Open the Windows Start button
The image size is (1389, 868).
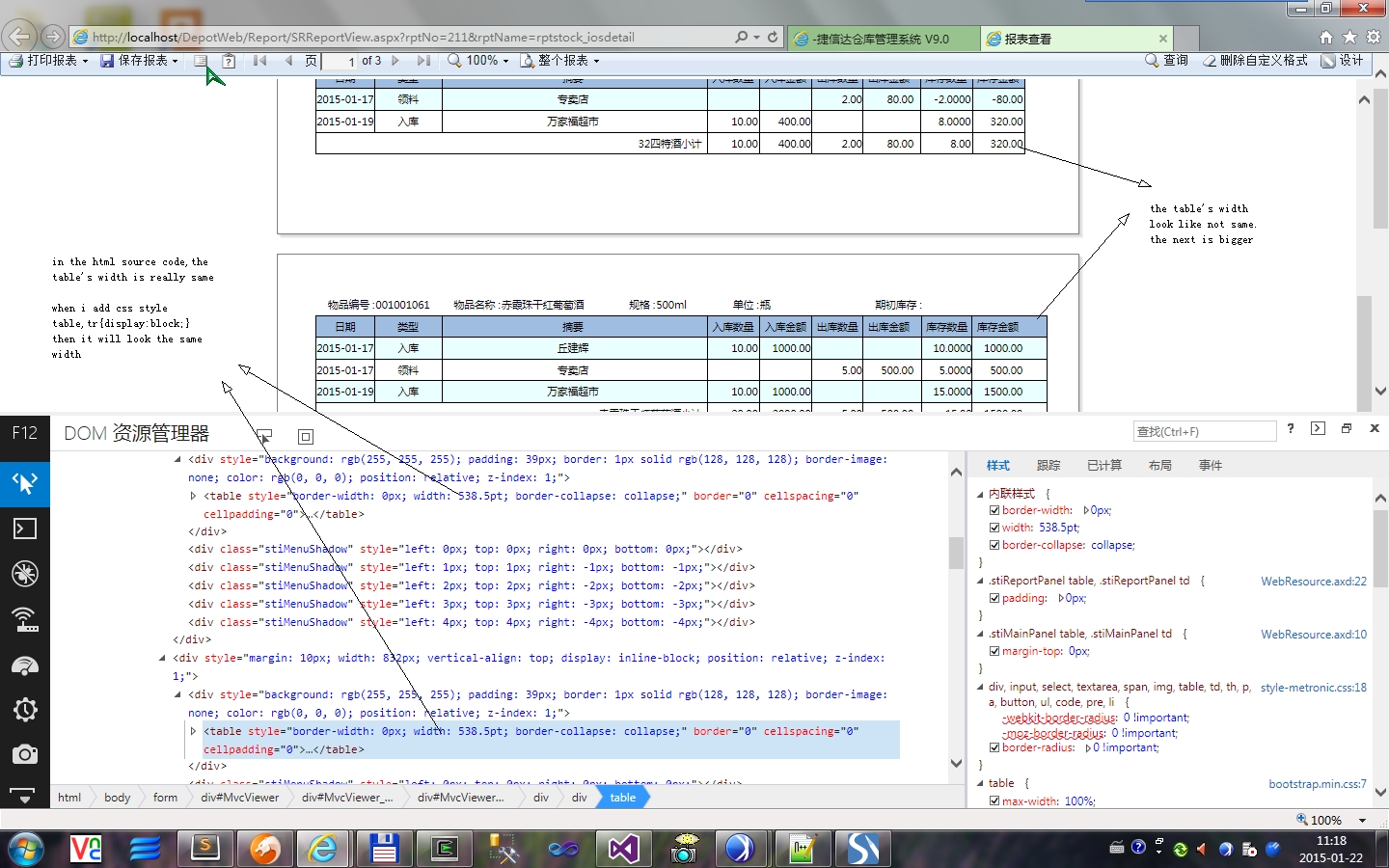(x=25, y=849)
